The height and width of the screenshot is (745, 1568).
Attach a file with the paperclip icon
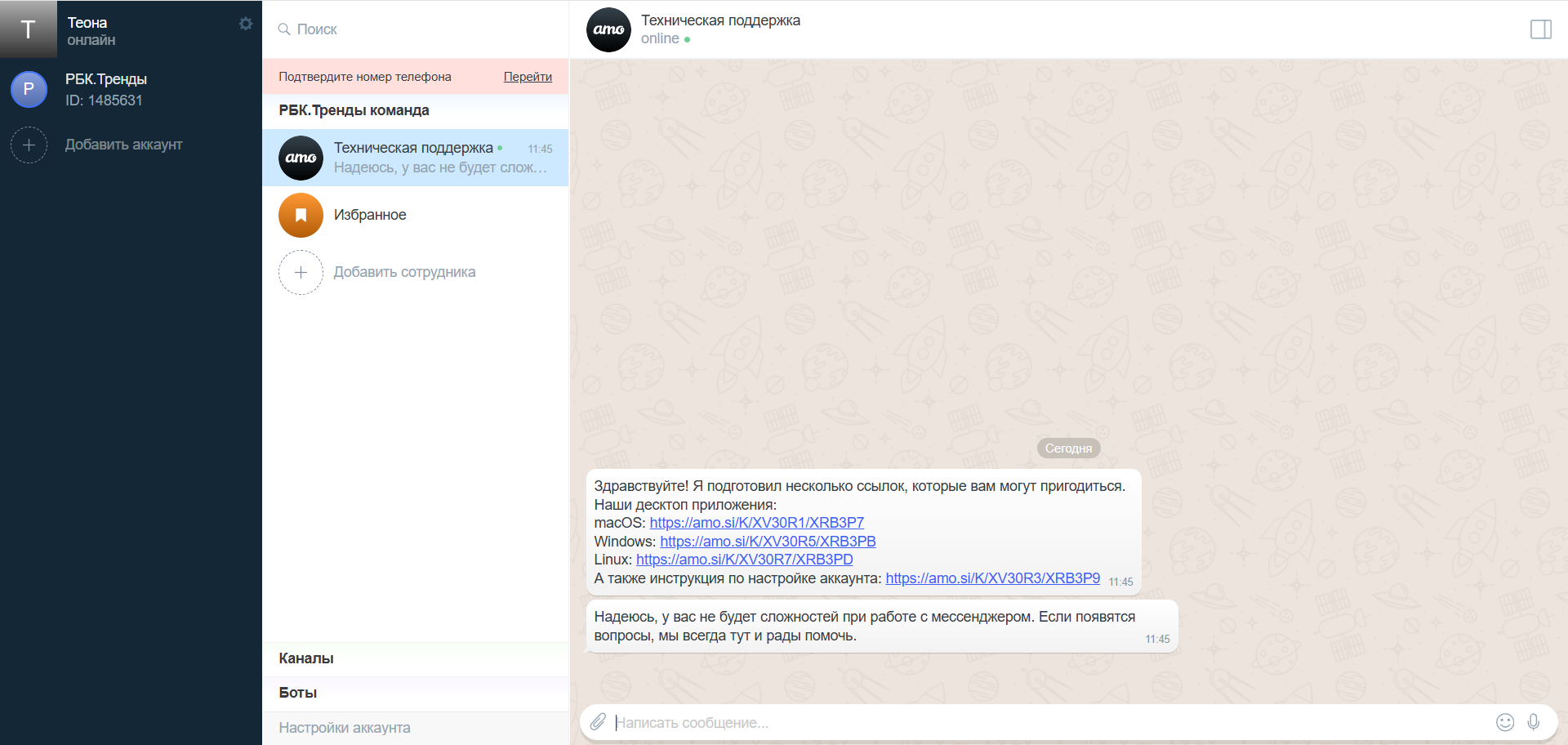coord(598,722)
